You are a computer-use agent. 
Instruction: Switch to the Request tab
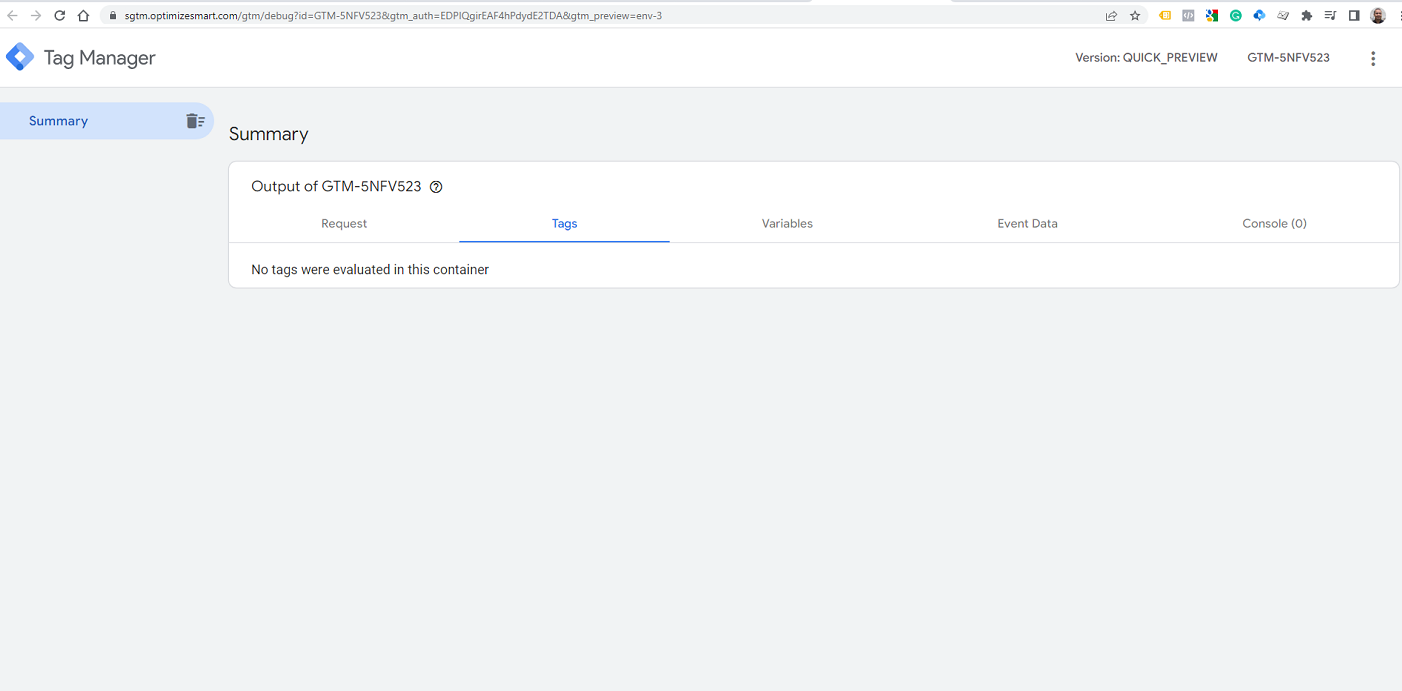[x=344, y=224]
